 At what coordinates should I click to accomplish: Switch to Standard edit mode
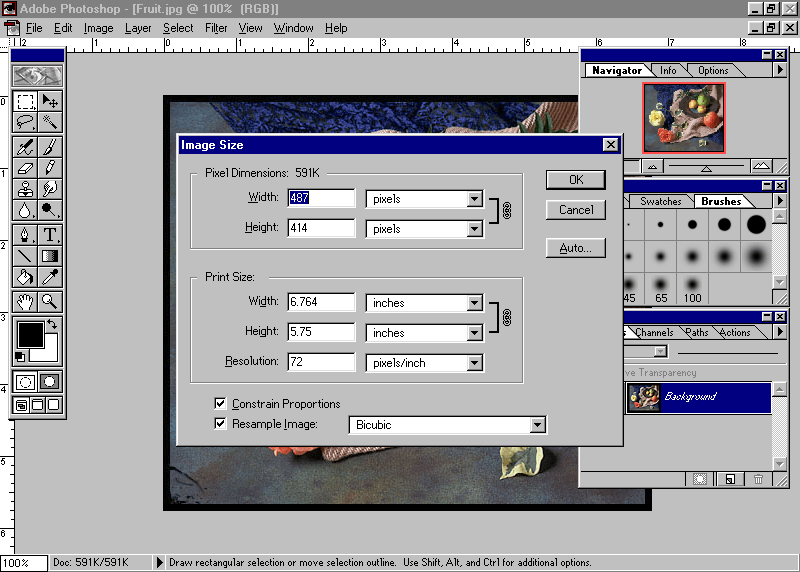(x=25, y=382)
